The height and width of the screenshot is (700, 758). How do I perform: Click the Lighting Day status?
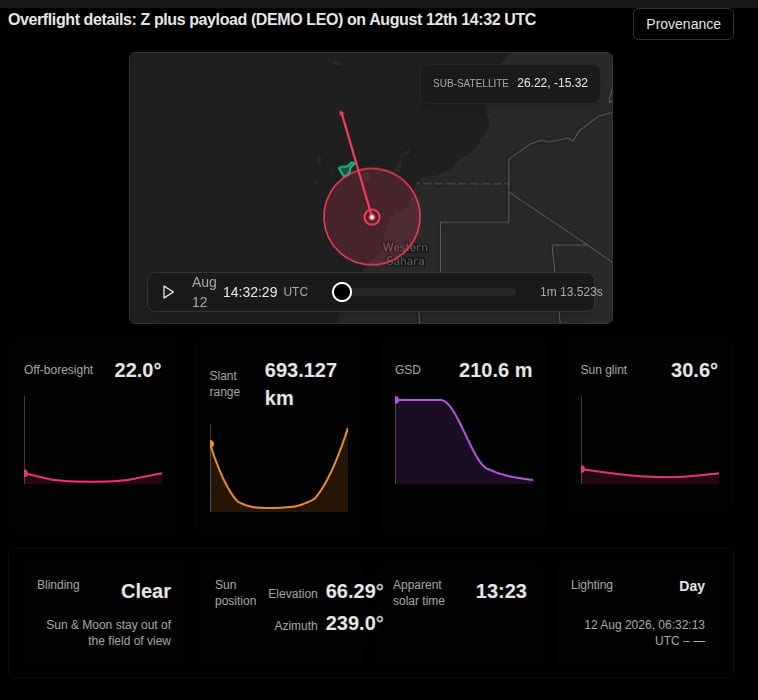click(692, 586)
